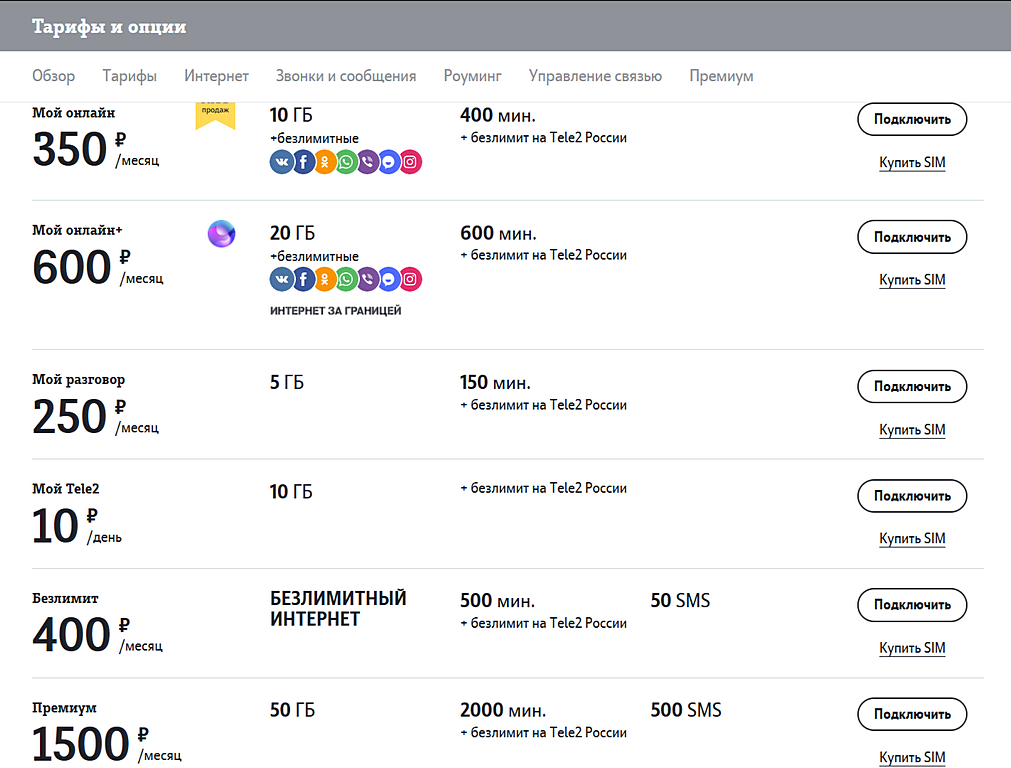Click the Odnoklassniki icon in Мой онлайн+ row
This screenshot has width=1011, height=768.
click(x=325, y=279)
